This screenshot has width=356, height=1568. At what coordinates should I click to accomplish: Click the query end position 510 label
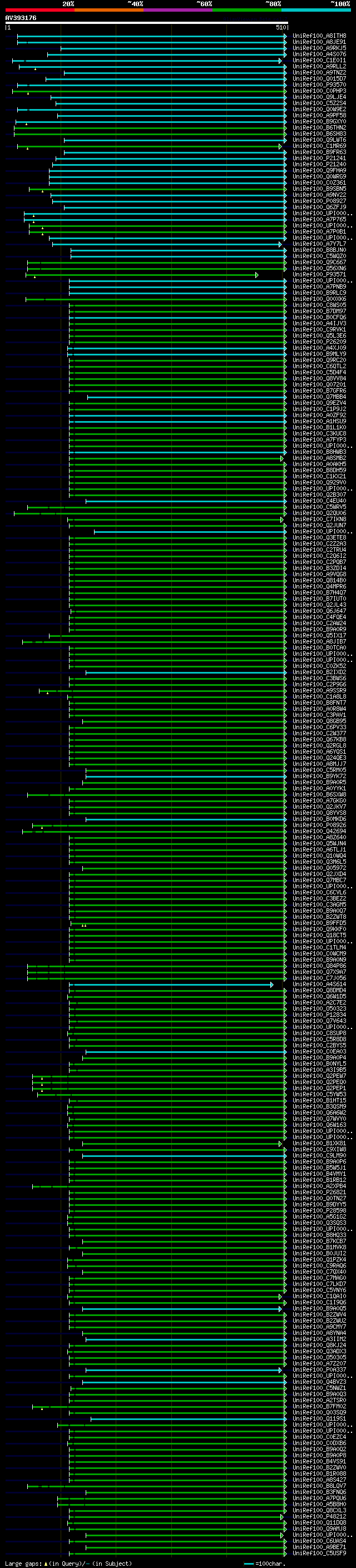[280, 27]
